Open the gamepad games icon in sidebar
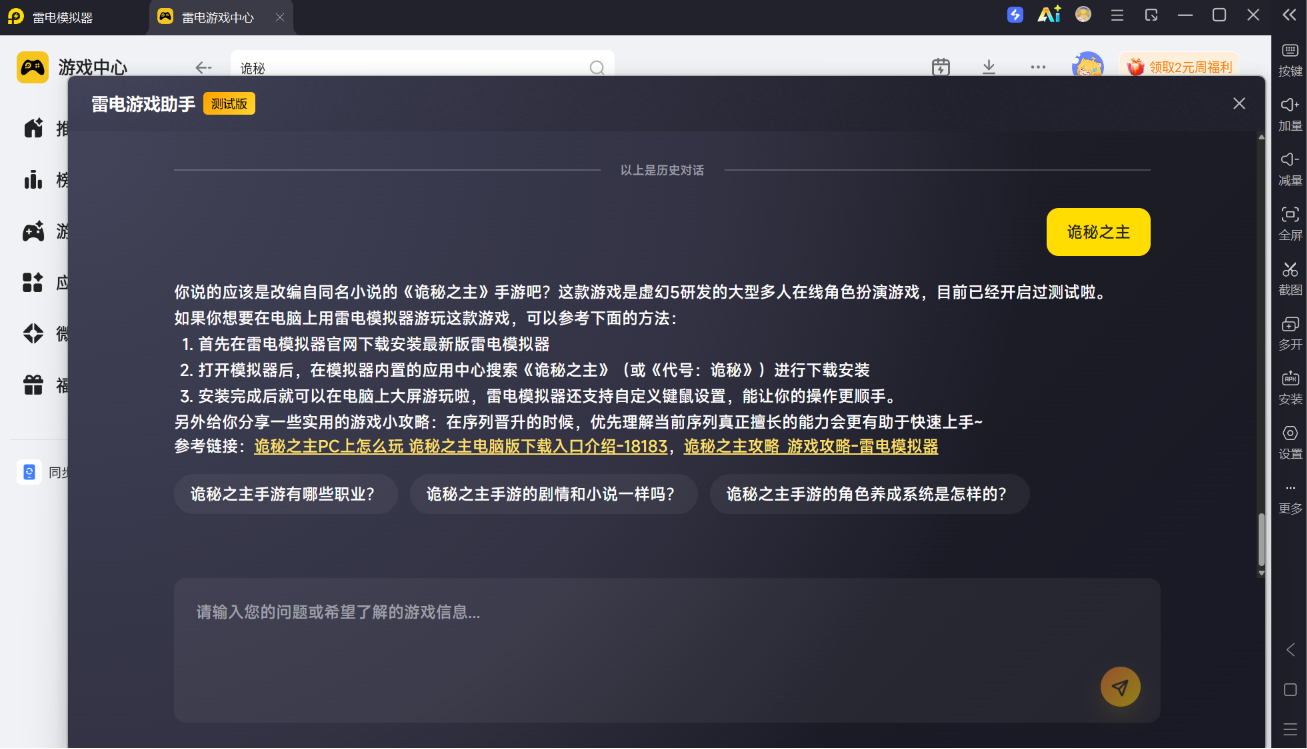This screenshot has width=1307, height=749. tap(33, 231)
